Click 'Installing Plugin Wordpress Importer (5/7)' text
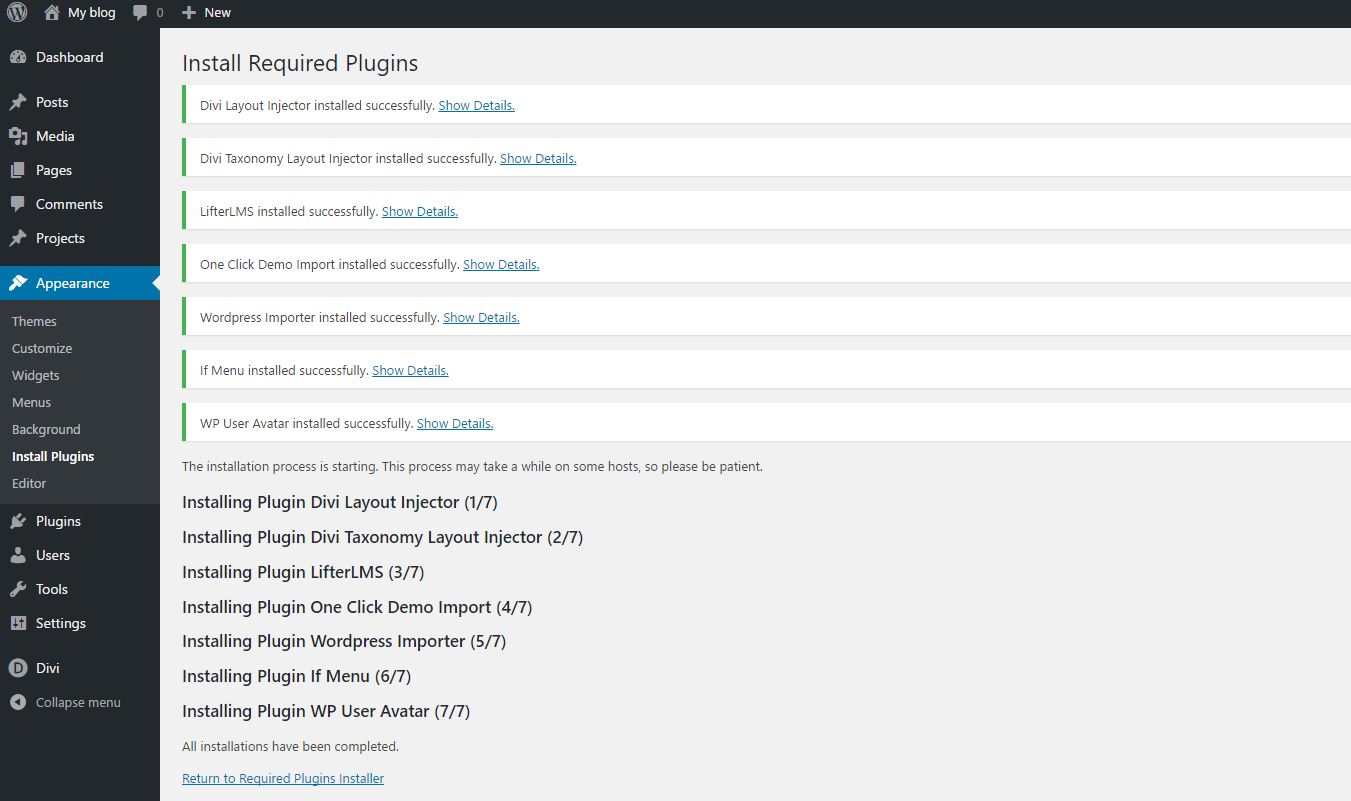Screen dimensions: 1351x801 344,641
